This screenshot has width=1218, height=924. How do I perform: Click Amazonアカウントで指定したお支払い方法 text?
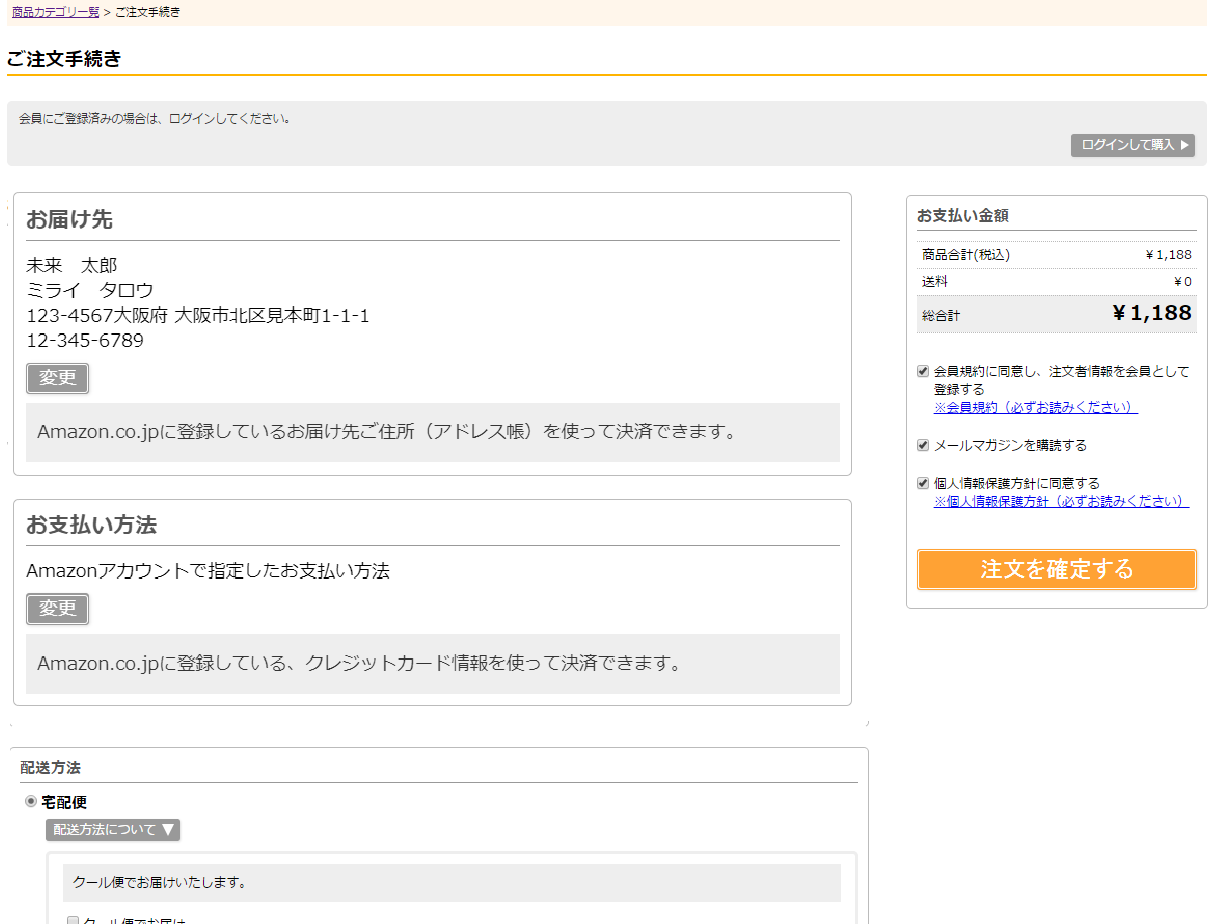tap(208, 571)
